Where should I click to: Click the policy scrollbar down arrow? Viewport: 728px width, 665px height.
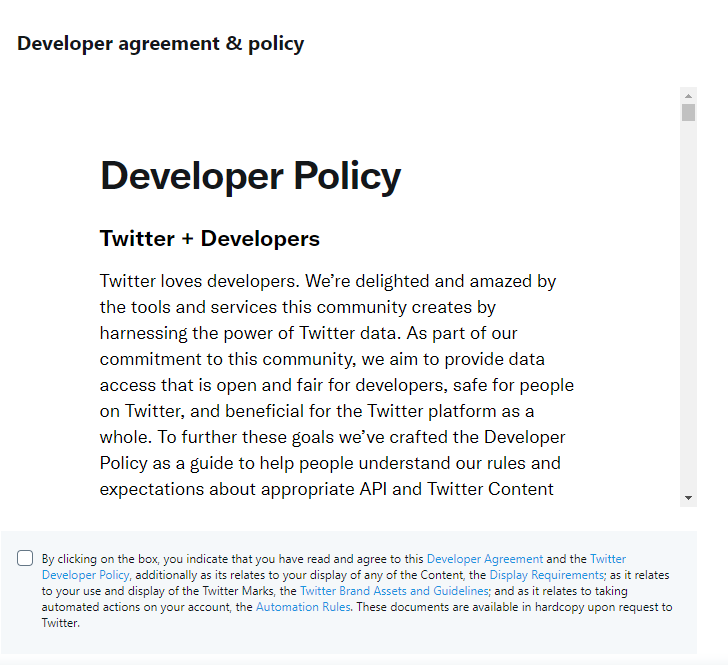[689, 498]
